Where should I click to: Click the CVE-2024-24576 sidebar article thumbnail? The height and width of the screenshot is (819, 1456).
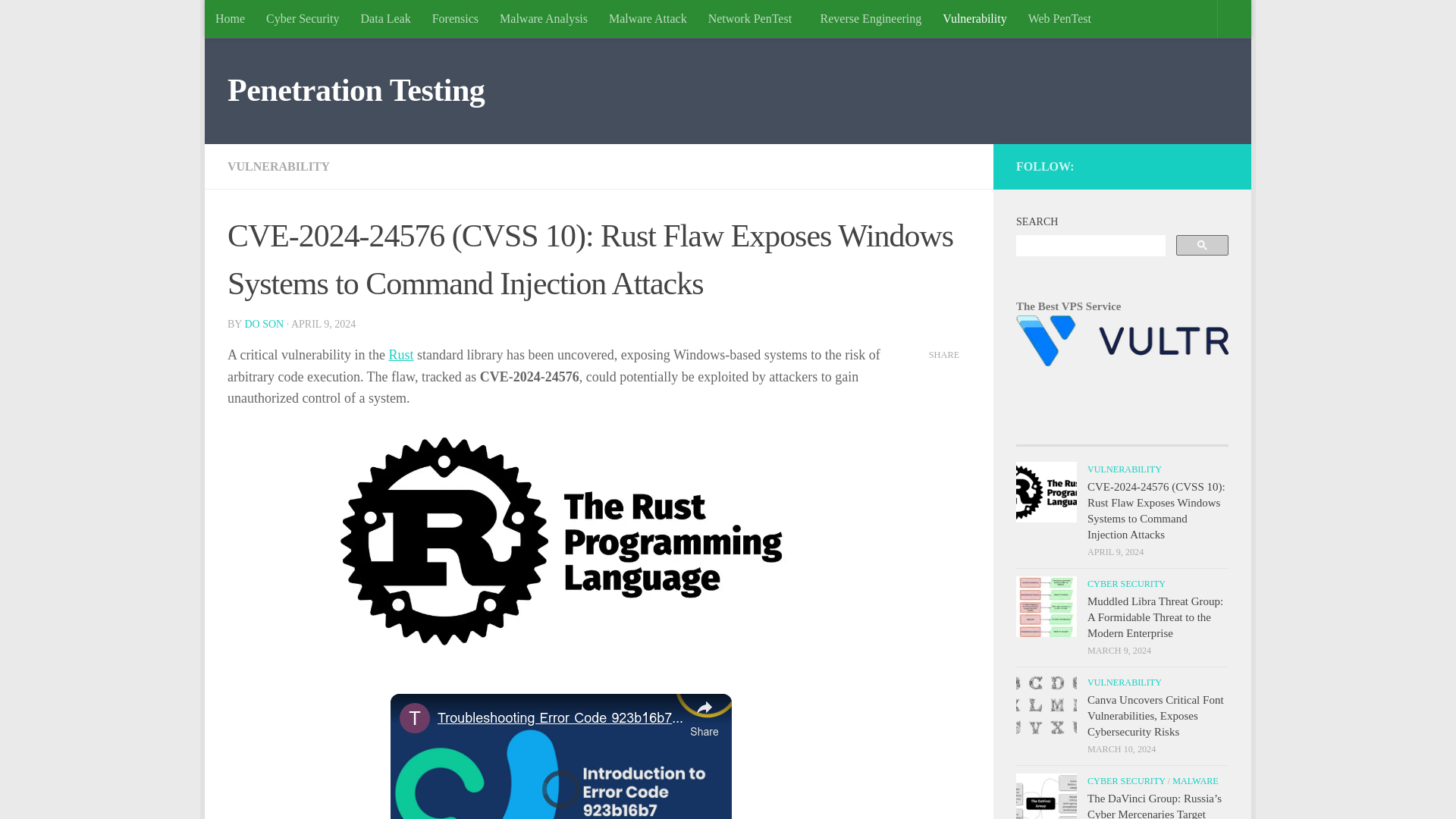pos(1046,492)
